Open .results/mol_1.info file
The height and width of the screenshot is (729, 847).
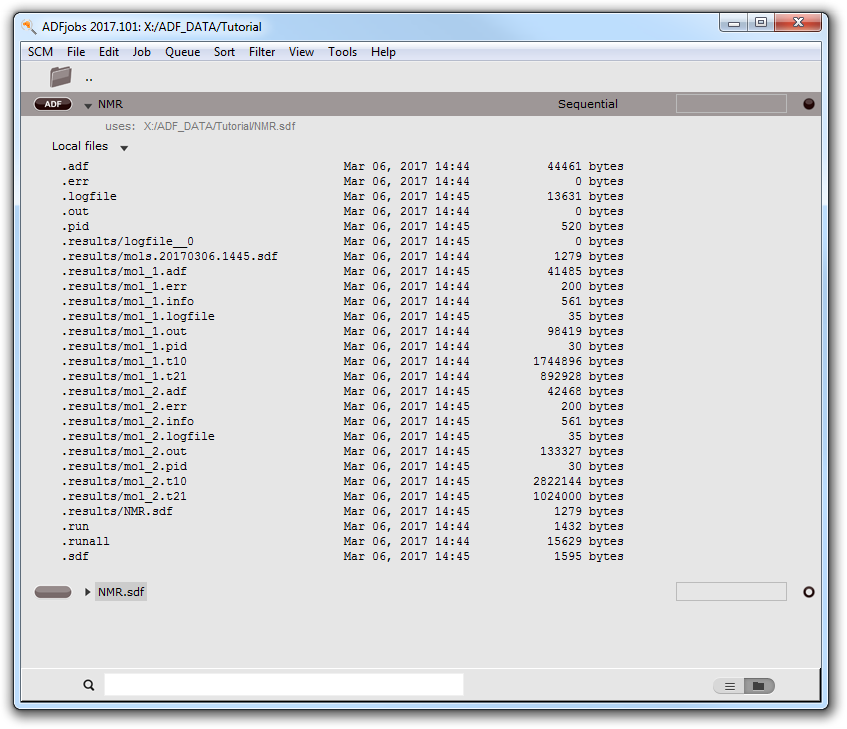tap(127, 301)
